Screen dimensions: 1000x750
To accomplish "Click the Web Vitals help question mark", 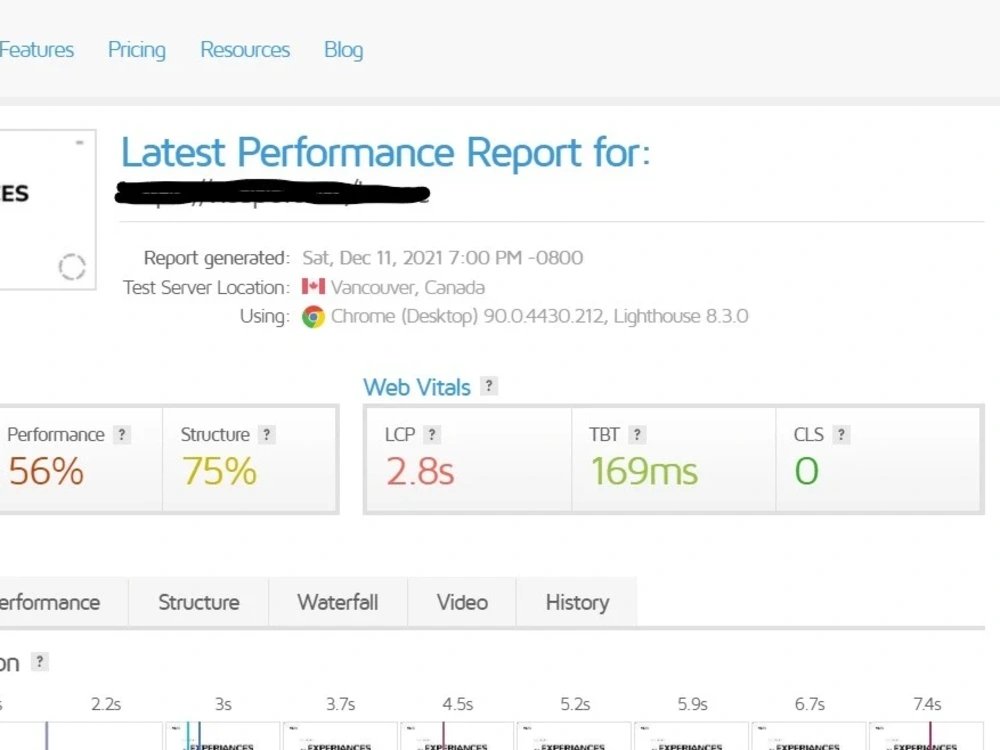I will click(489, 386).
